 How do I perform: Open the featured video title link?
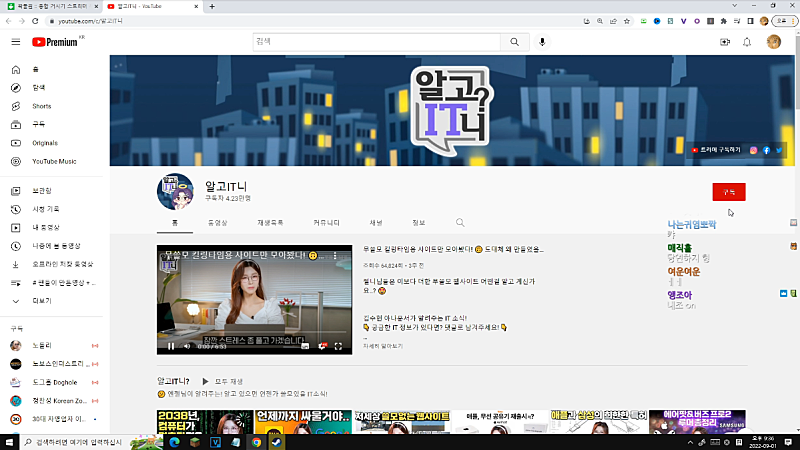coord(453,249)
